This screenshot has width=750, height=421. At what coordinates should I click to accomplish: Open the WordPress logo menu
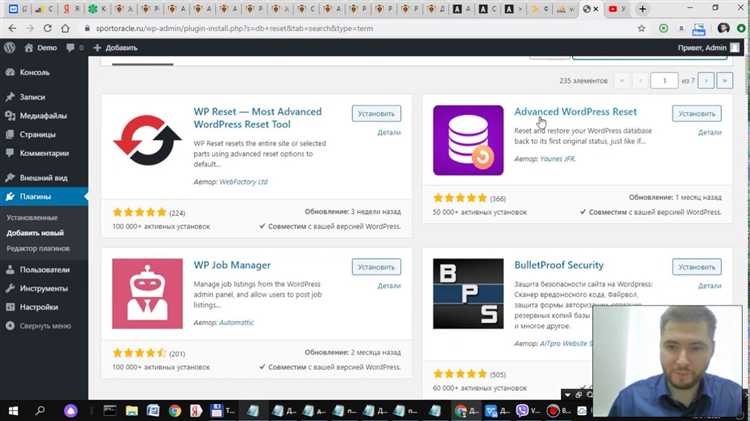[10, 48]
